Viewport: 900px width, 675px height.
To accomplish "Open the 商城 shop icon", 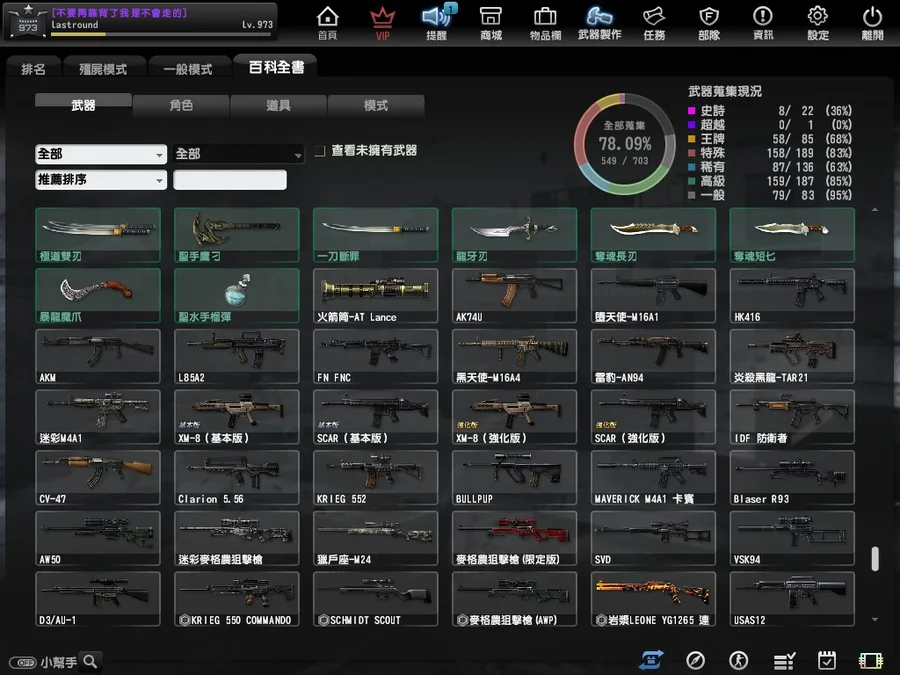I will (x=491, y=23).
